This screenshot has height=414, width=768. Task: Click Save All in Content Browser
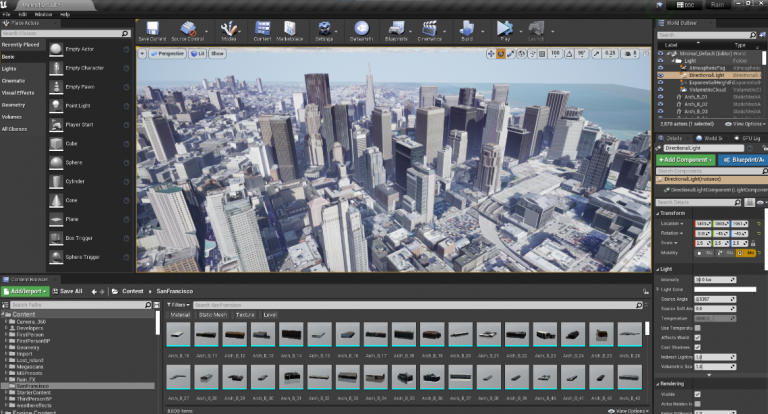67,292
